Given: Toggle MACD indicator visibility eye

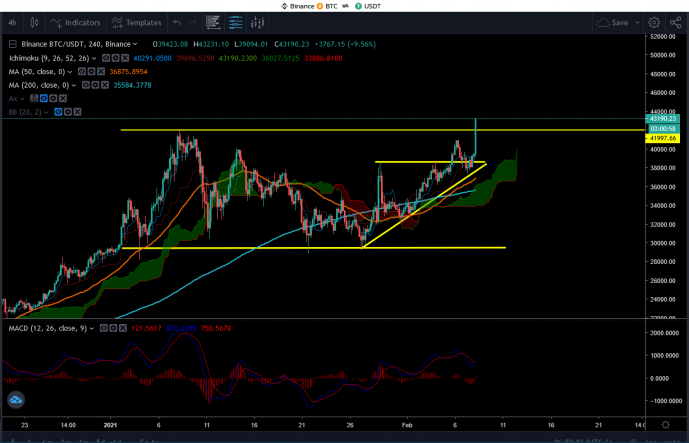Looking at the screenshot, I should (x=104, y=328).
